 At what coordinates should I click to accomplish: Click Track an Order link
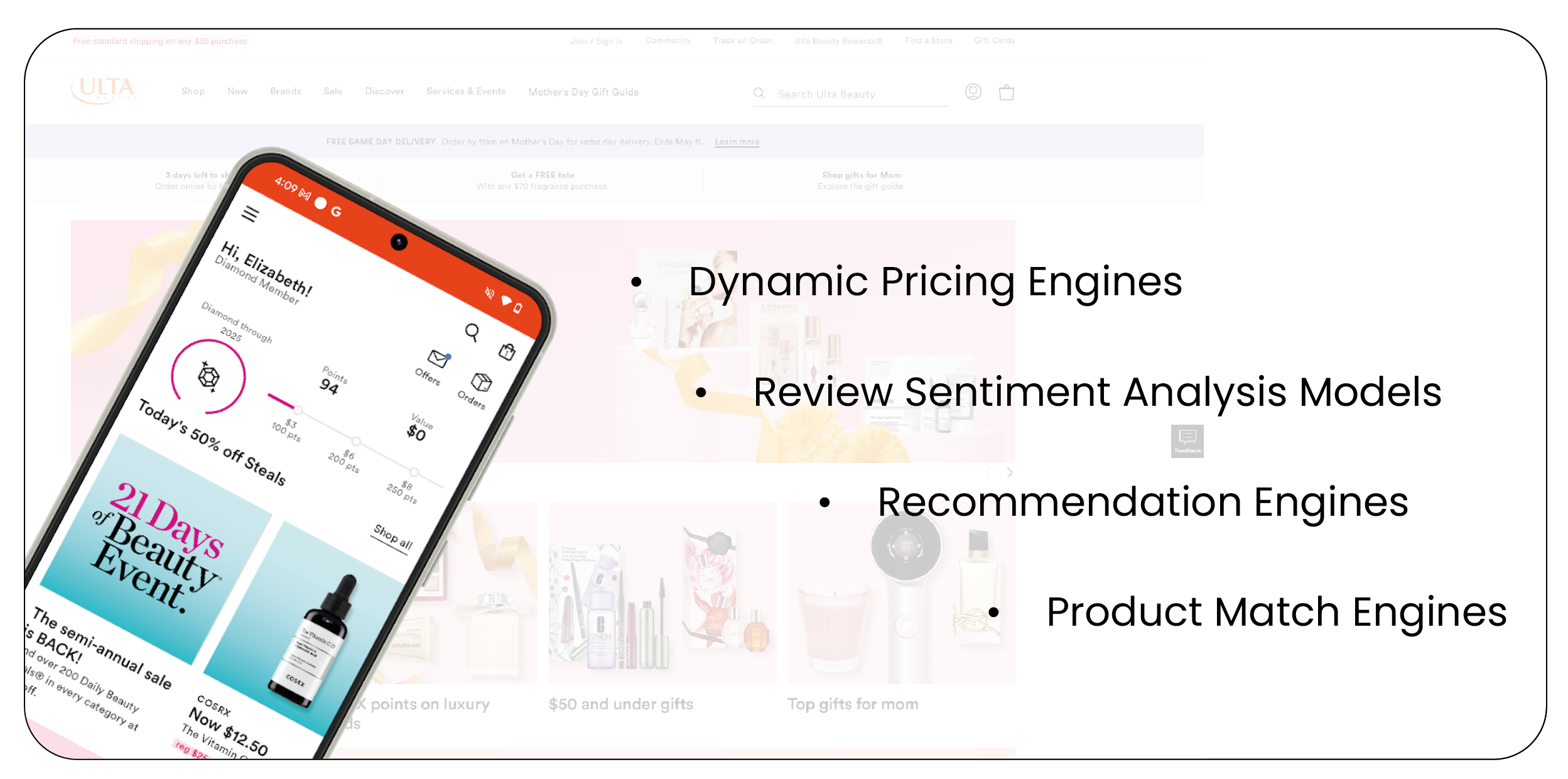(x=742, y=40)
